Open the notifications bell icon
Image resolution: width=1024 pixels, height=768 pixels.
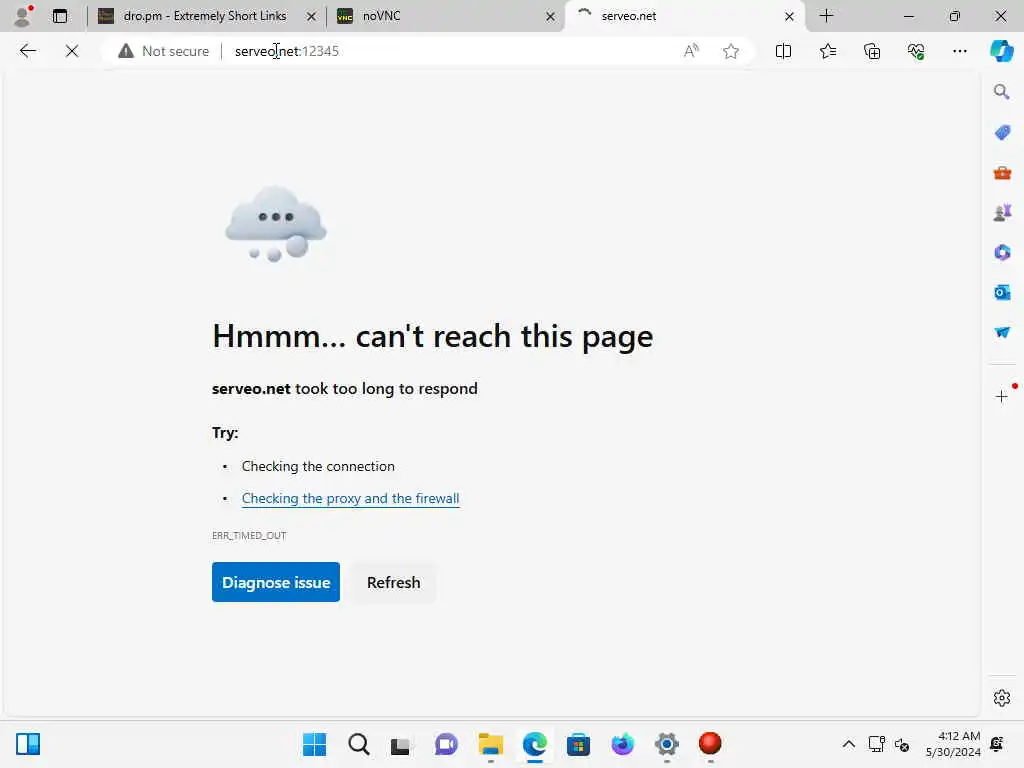997,744
